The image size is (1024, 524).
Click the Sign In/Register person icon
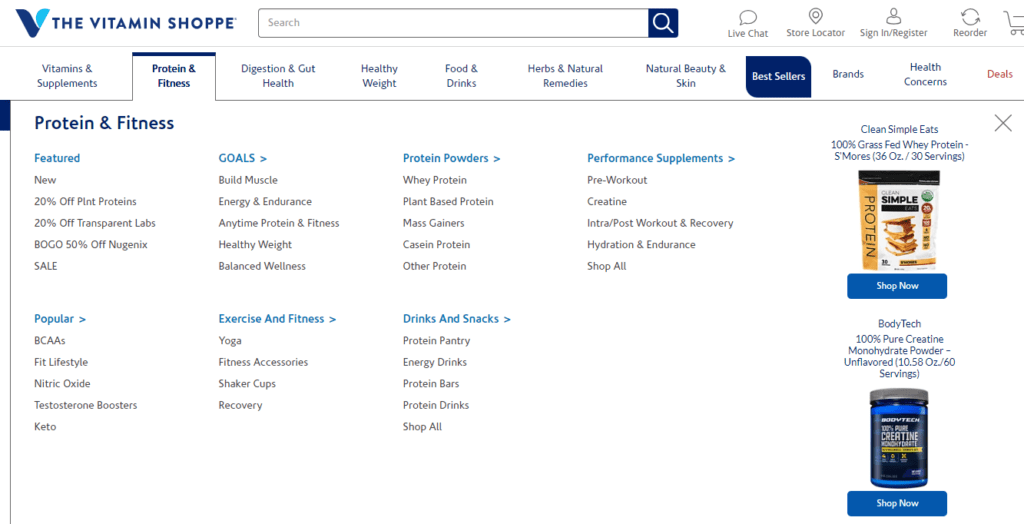[893, 16]
